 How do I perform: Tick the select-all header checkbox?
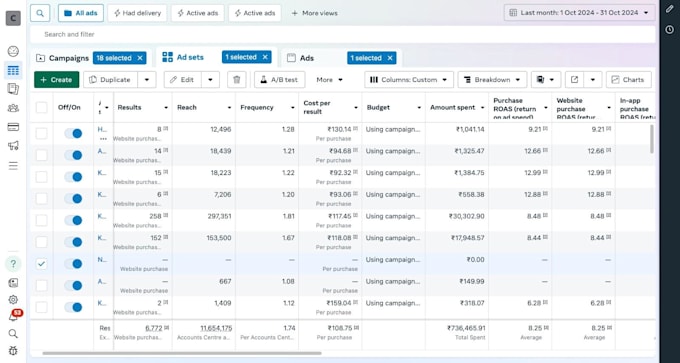click(42, 107)
